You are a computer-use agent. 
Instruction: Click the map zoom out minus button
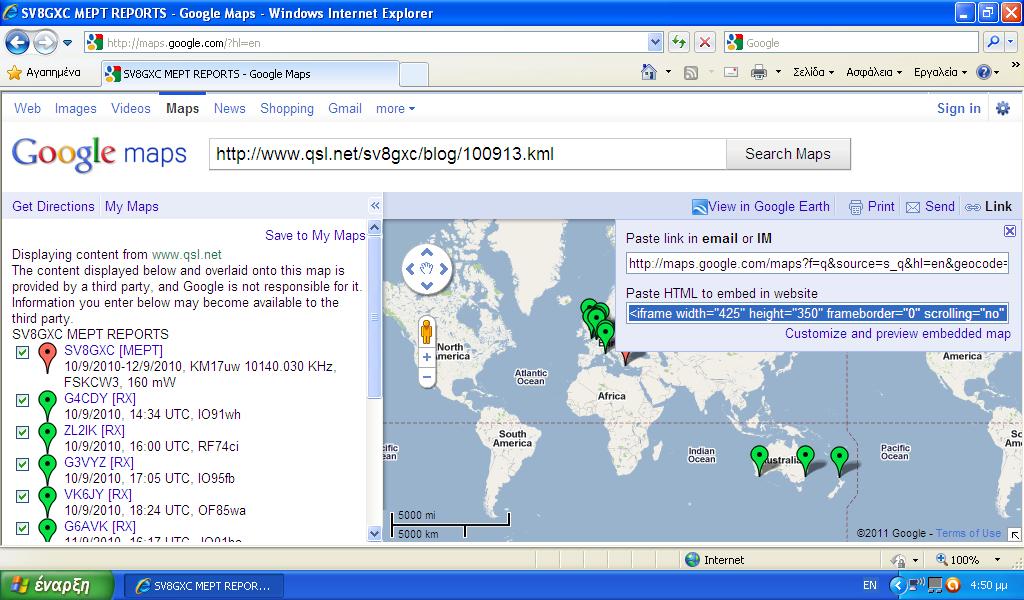click(x=426, y=377)
